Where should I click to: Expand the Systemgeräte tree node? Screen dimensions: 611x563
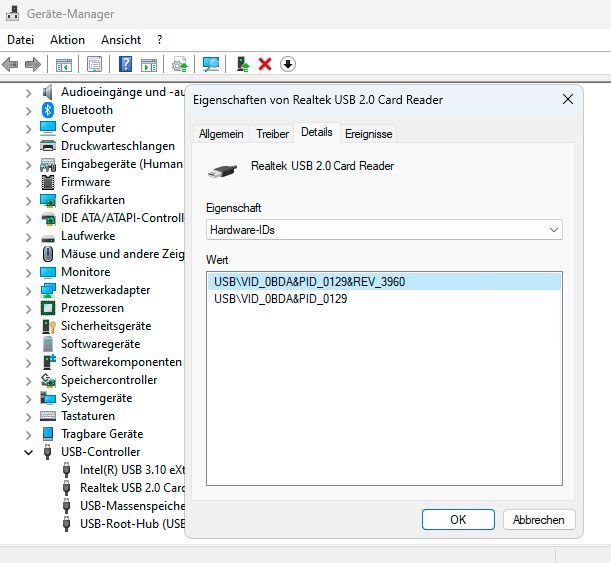pos(28,399)
